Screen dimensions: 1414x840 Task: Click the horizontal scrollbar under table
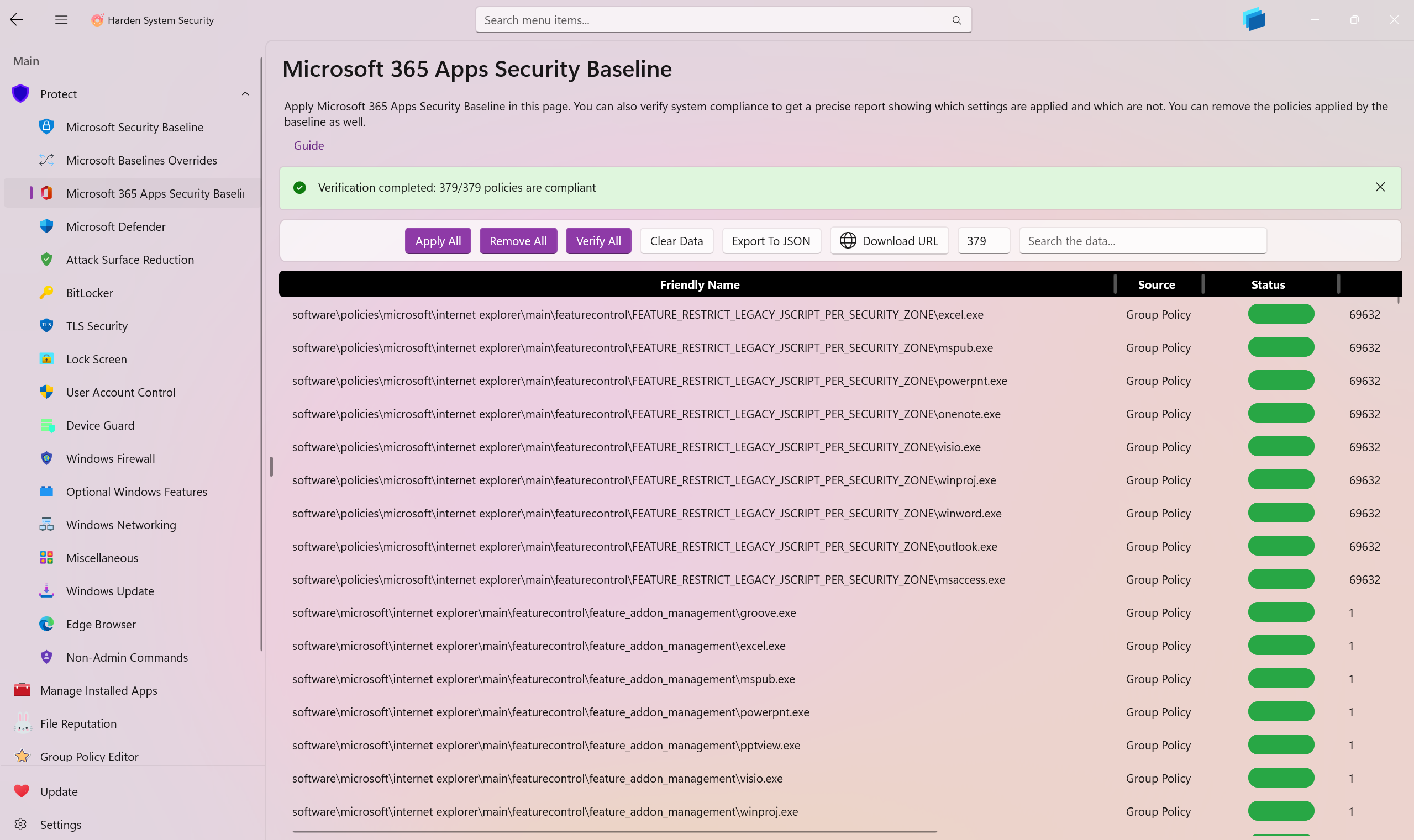(614, 832)
